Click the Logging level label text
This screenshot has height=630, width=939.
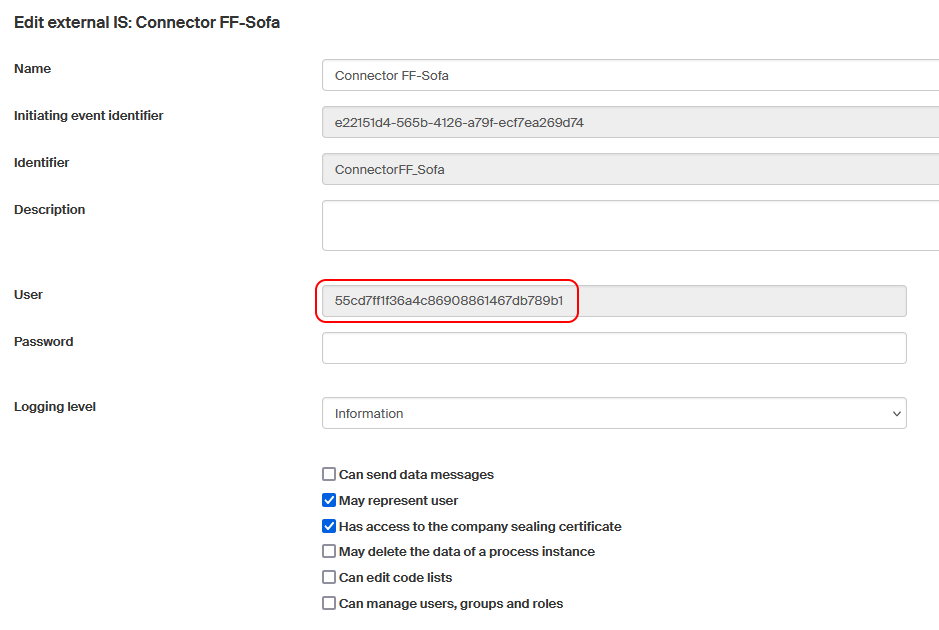coord(54,407)
